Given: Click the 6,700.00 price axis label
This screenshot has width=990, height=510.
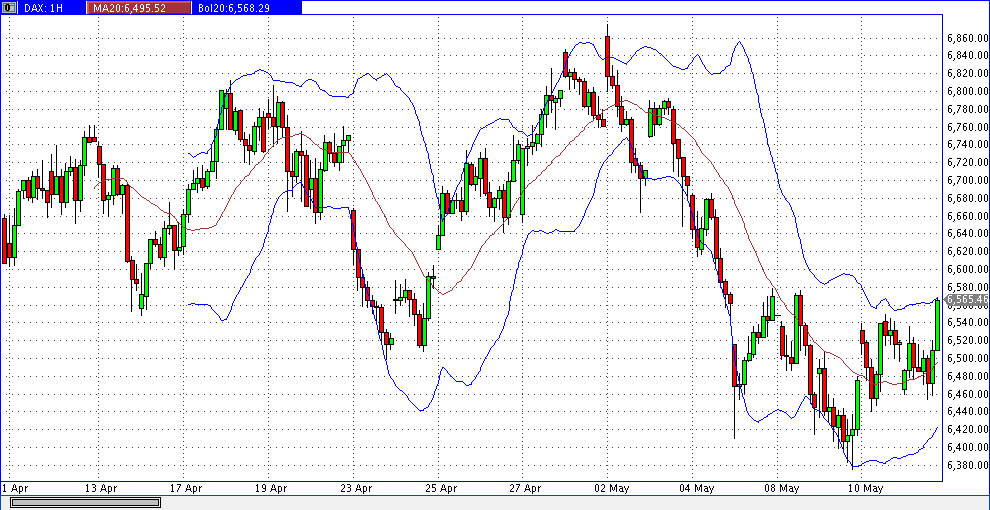Looking at the screenshot, I should (x=967, y=181).
